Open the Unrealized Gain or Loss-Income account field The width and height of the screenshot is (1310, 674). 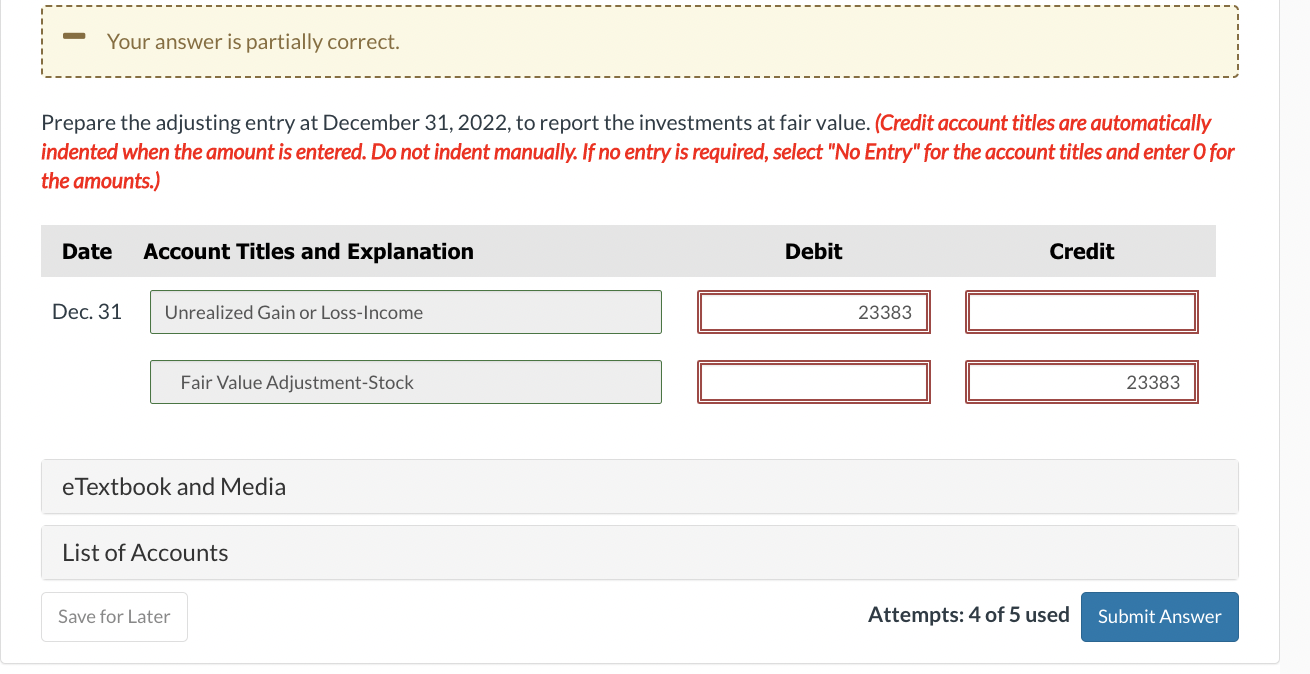click(405, 312)
